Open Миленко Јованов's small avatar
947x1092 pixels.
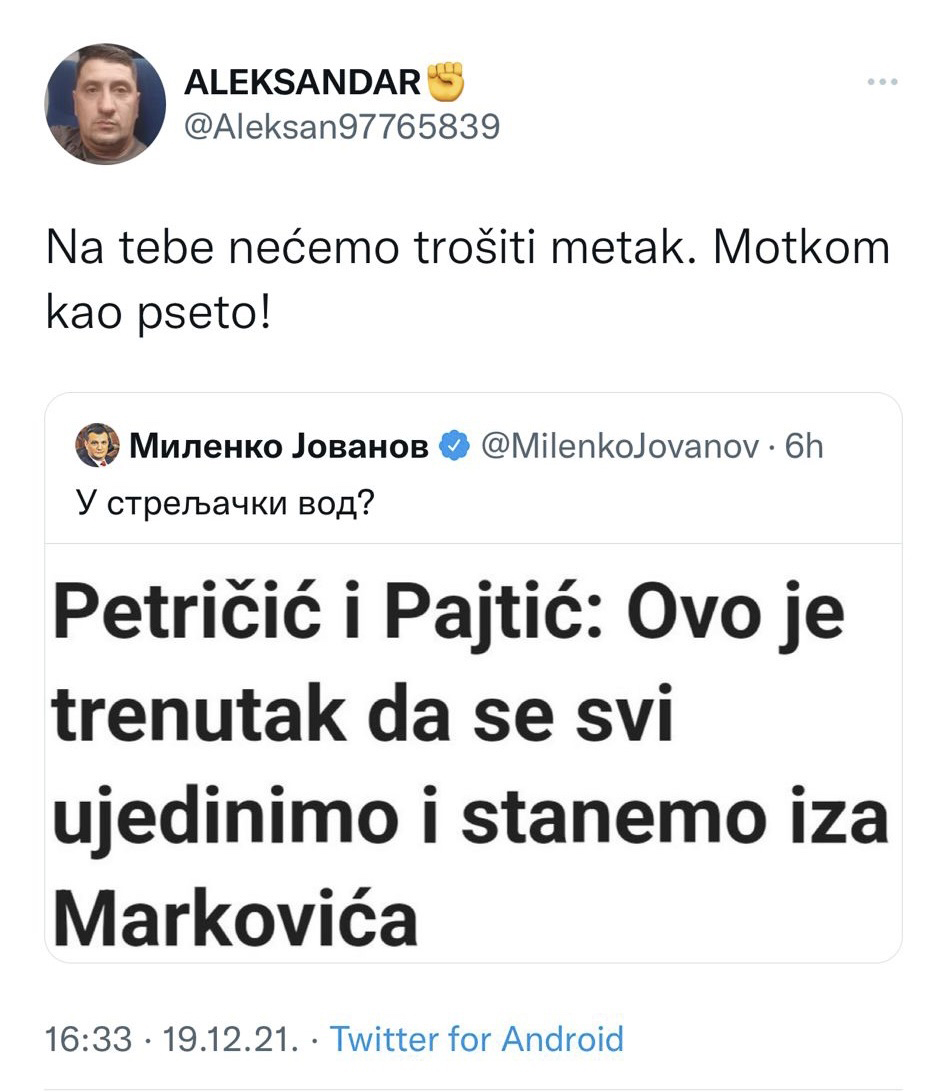(x=97, y=445)
